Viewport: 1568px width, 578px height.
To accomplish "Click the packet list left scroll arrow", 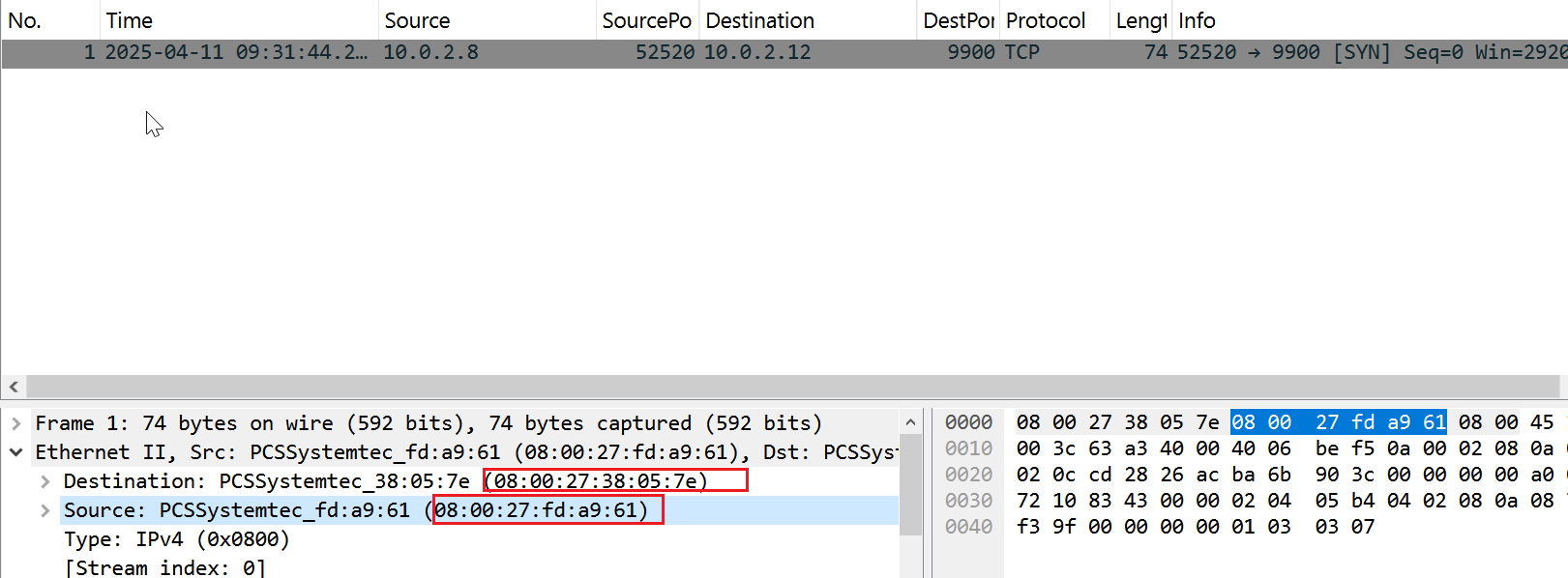I will (x=14, y=387).
